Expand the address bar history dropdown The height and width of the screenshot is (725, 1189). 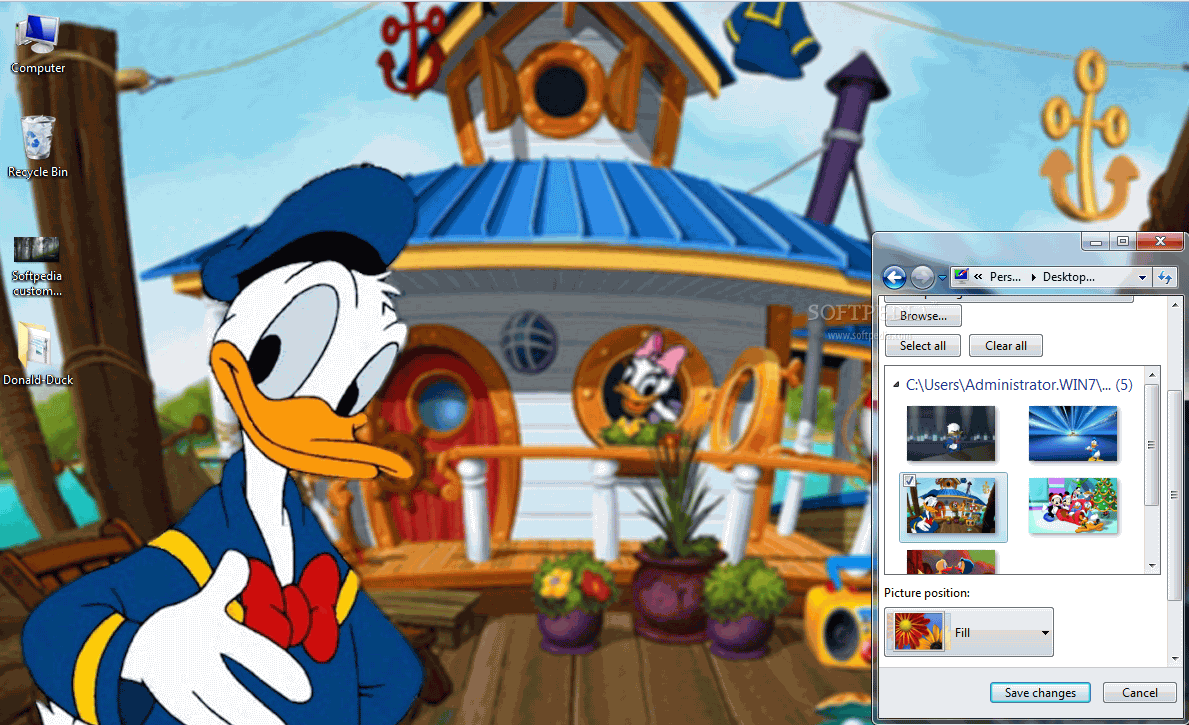coord(1142,278)
